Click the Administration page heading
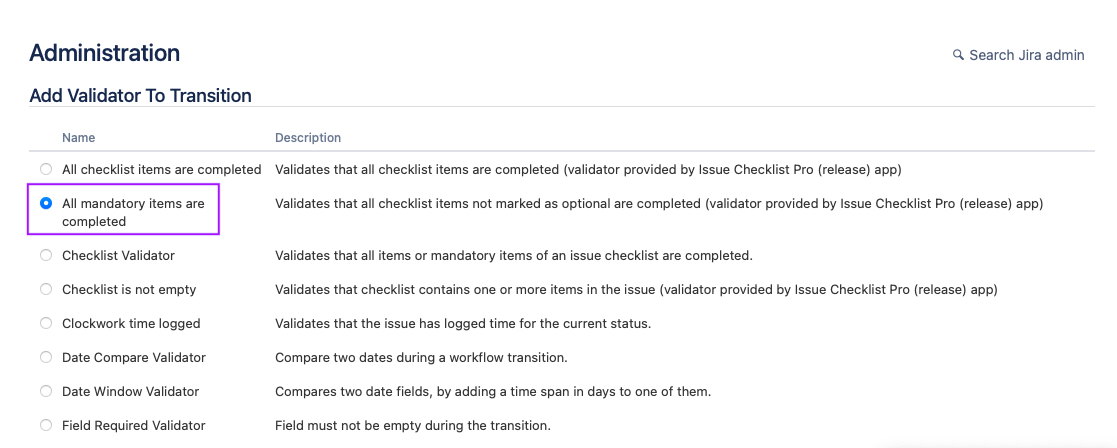1117x448 pixels. click(x=105, y=53)
